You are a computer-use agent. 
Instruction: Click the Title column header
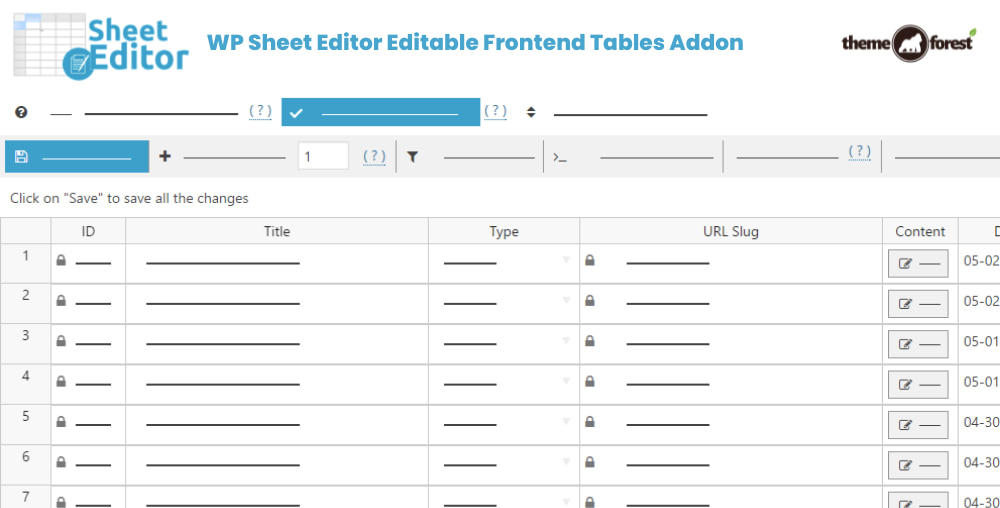(277, 231)
